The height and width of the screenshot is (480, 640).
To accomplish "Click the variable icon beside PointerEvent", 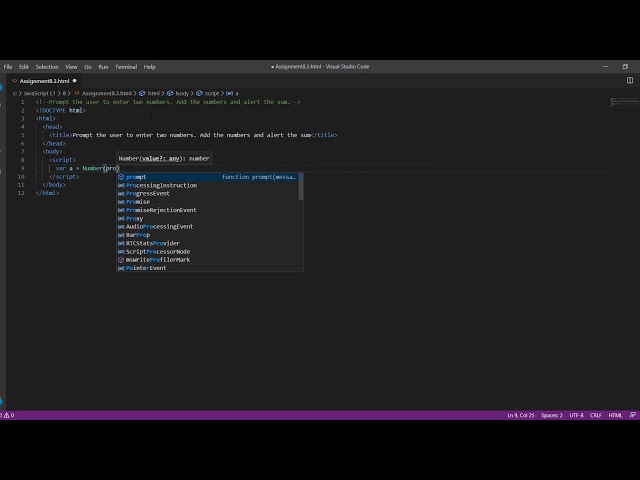I will [x=121, y=268].
